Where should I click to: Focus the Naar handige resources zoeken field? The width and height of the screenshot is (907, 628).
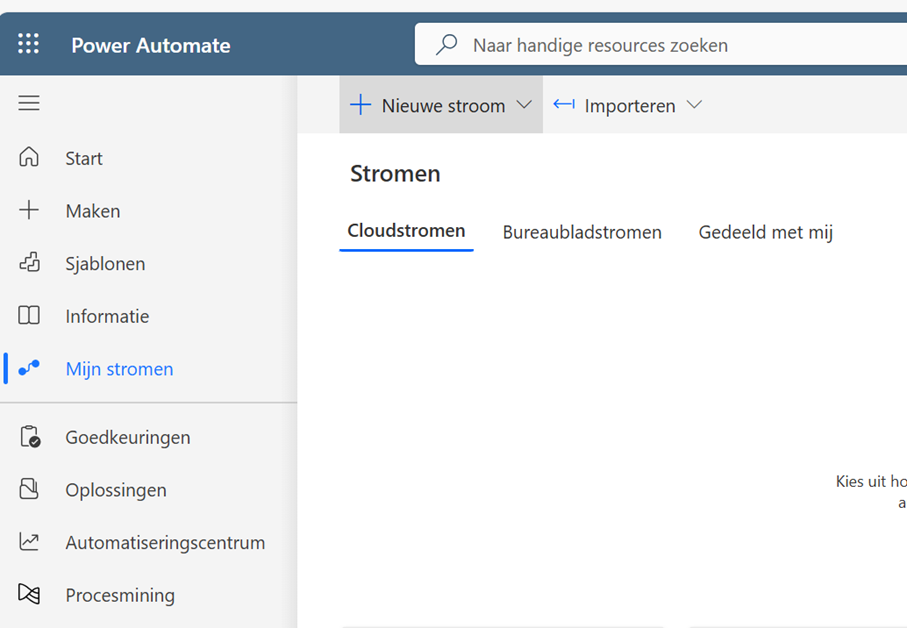click(661, 44)
